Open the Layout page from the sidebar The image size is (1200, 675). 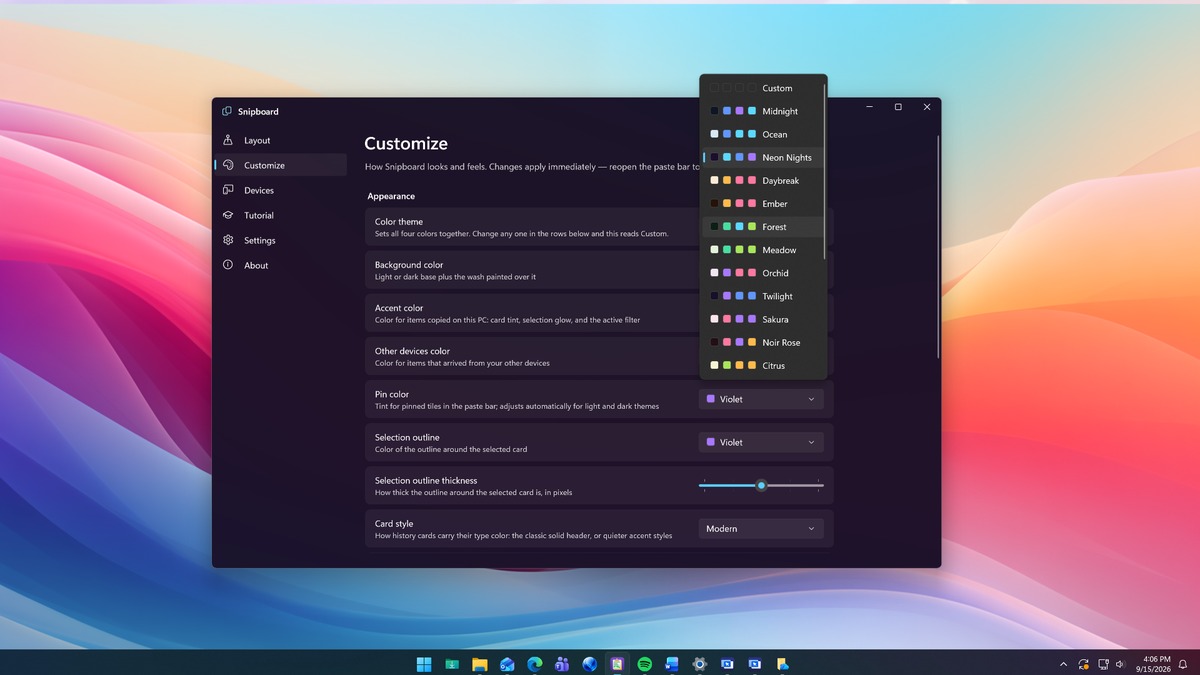280,140
